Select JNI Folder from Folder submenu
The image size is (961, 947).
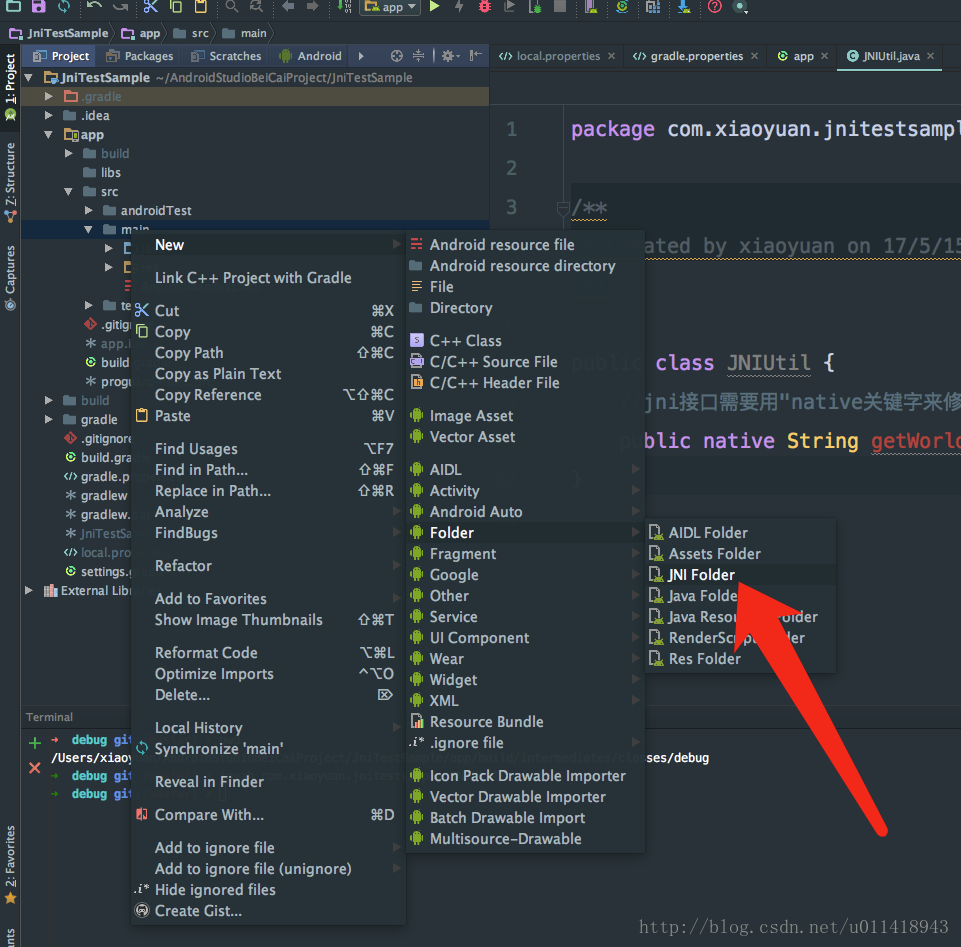point(742,575)
